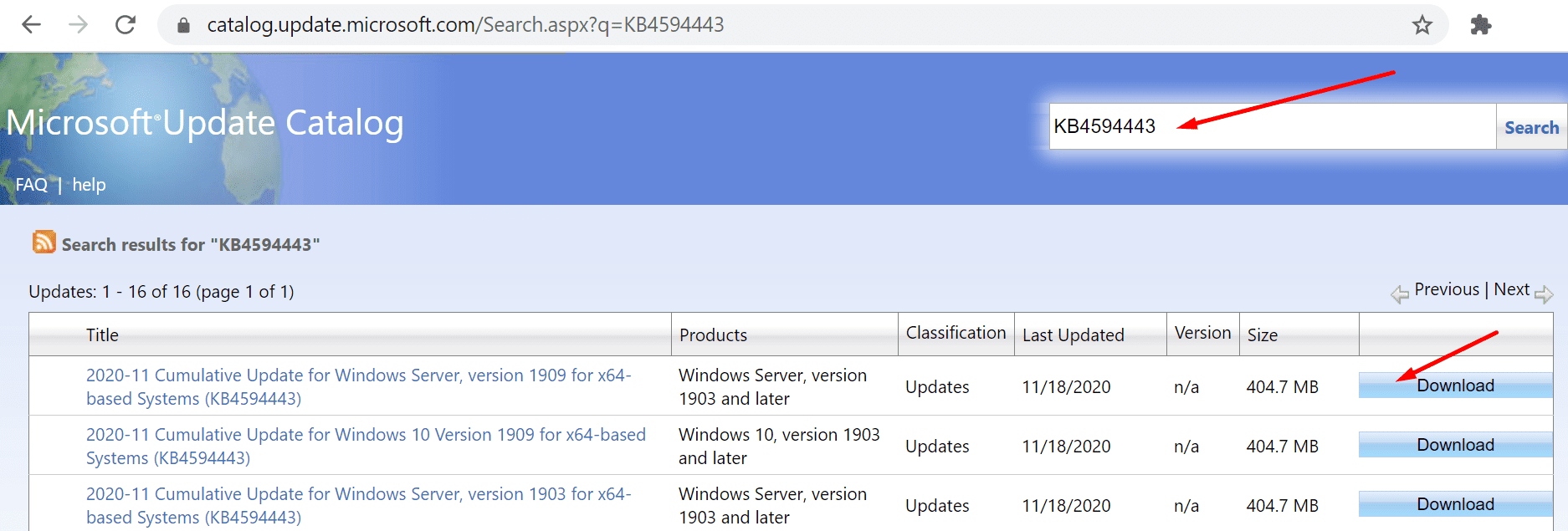Download the Windows Server version 1903 update
The image size is (1568, 531).
click(x=1455, y=504)
